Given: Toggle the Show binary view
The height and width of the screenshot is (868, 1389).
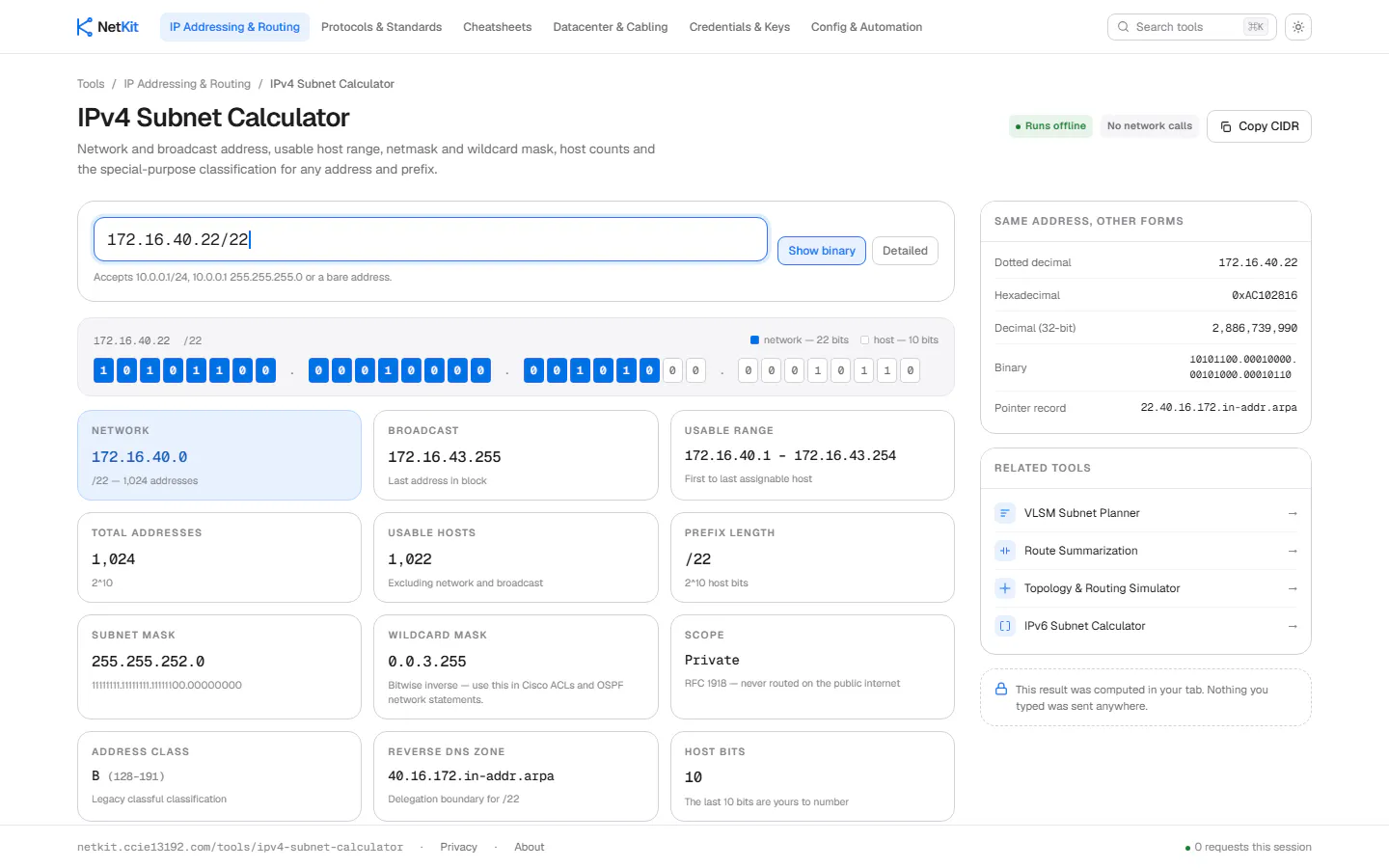Looking at the screenshot, I should 822,251.
